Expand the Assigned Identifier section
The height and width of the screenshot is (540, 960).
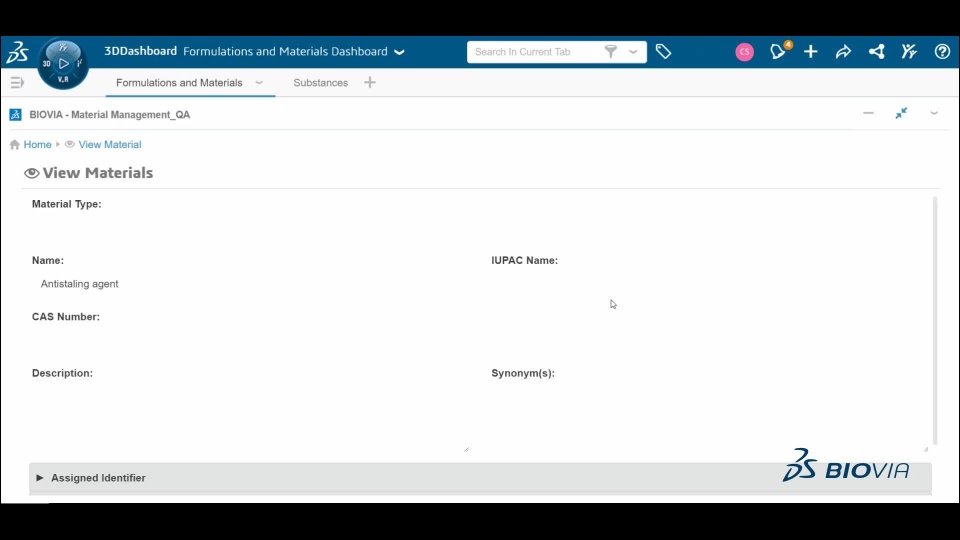point(480,478)
